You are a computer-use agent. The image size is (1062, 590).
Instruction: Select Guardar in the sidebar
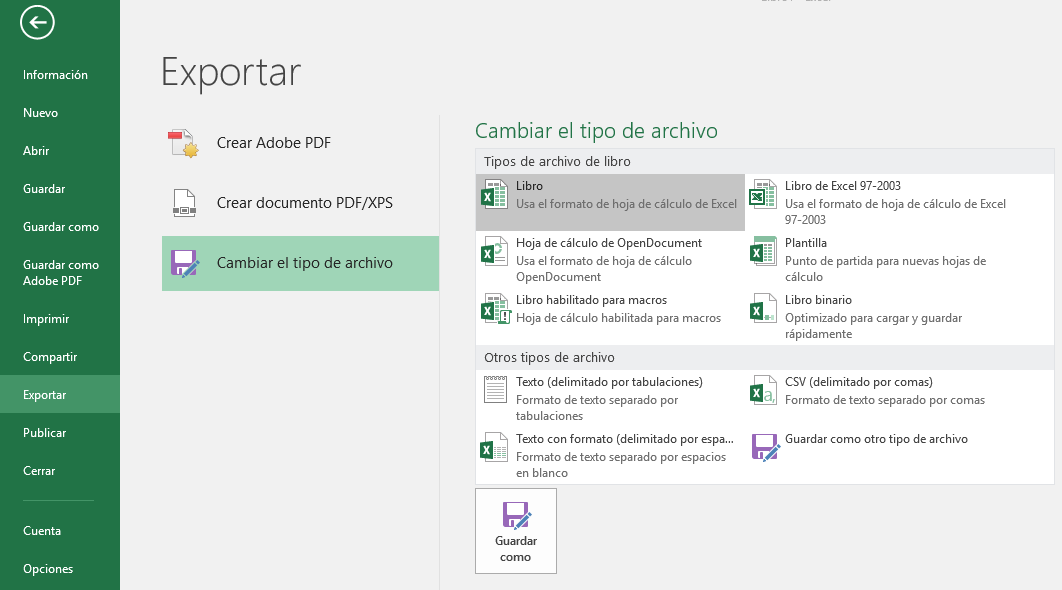click(x=44, y=188)
